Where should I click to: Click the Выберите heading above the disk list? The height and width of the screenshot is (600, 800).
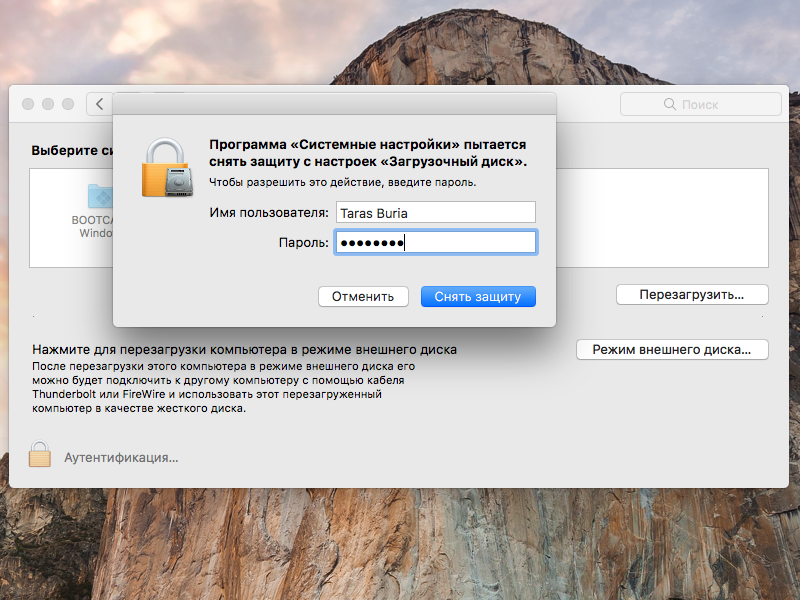70,151
